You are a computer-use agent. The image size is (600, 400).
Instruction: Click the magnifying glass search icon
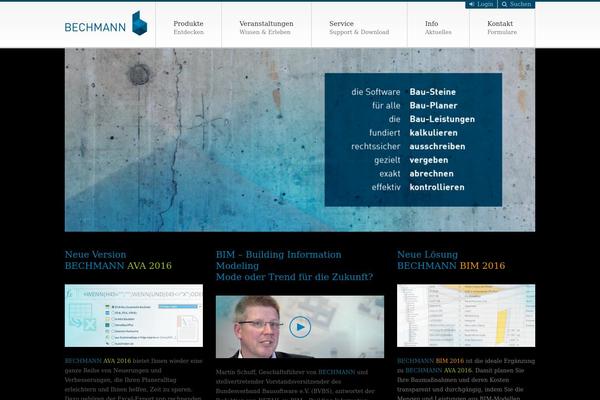click(504, 4)
